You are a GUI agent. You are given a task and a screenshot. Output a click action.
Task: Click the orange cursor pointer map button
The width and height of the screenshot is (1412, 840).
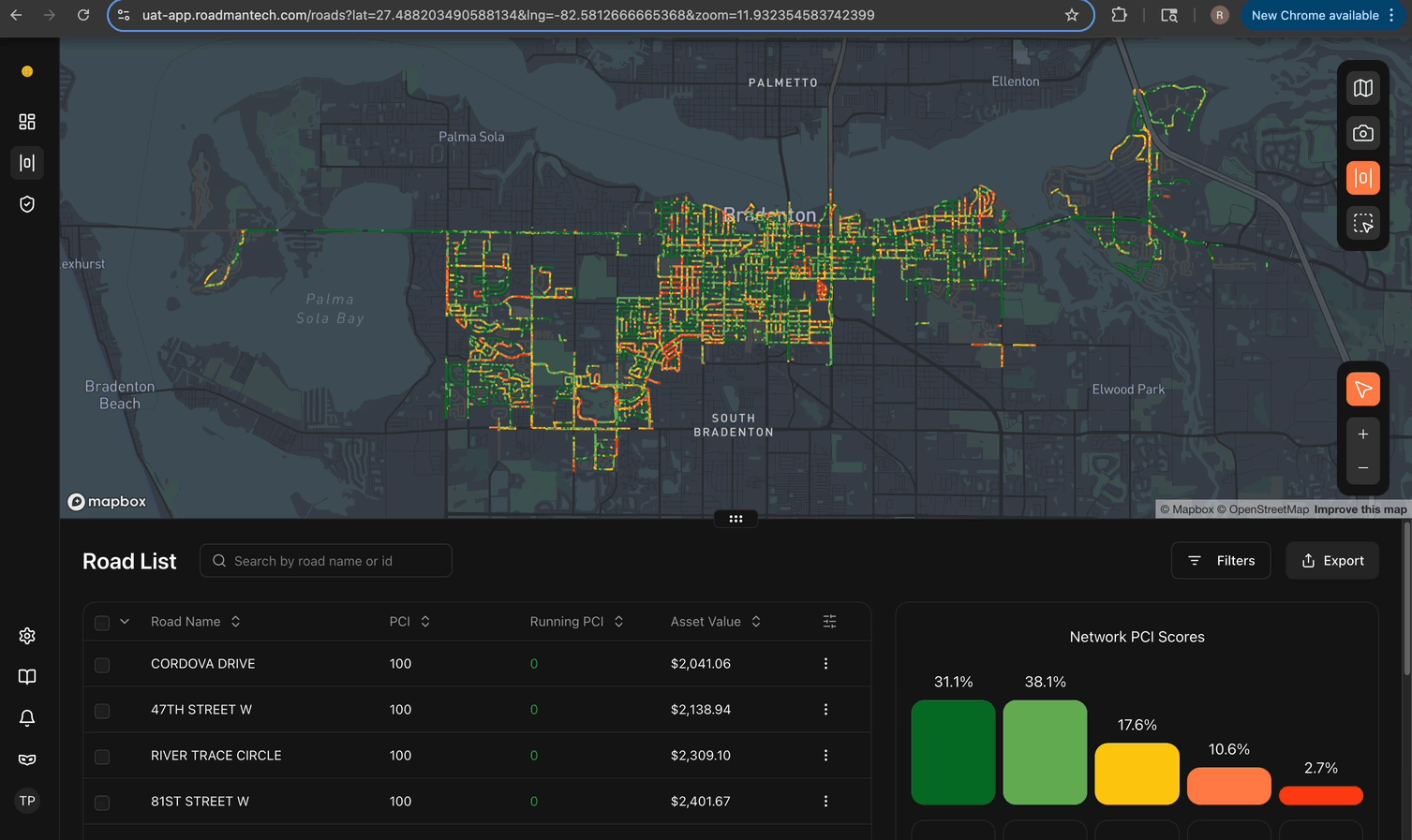[x=1362, y=389]
